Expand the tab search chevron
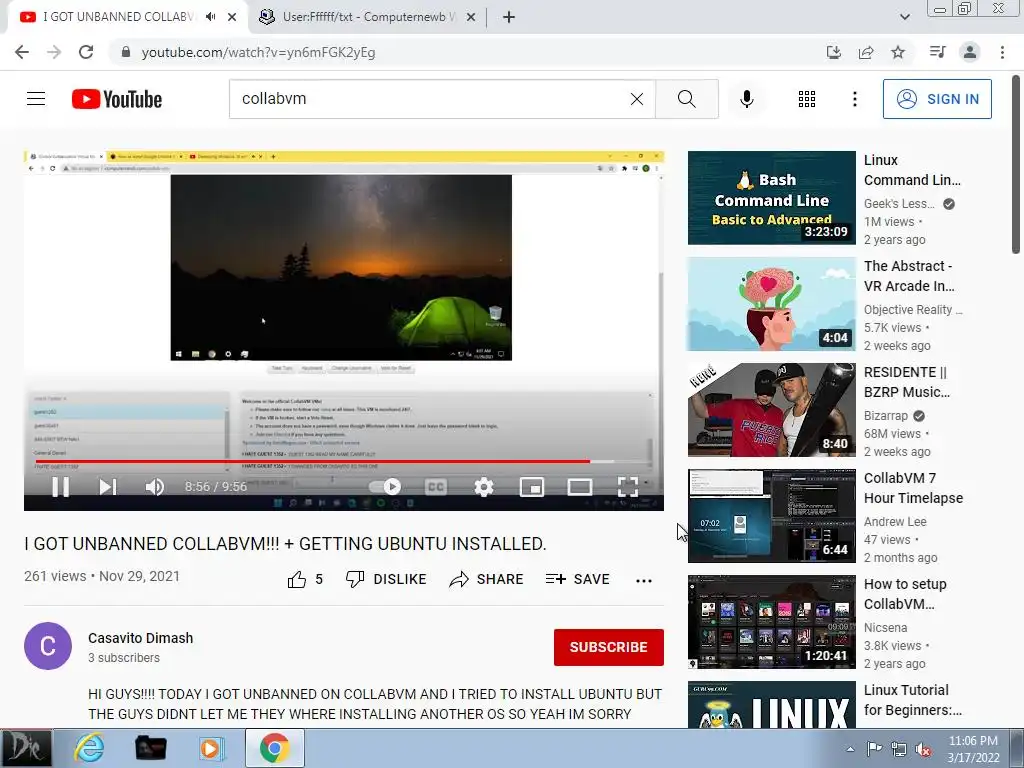This screenshot has width=1024, height=768. [x=904, y=17]
